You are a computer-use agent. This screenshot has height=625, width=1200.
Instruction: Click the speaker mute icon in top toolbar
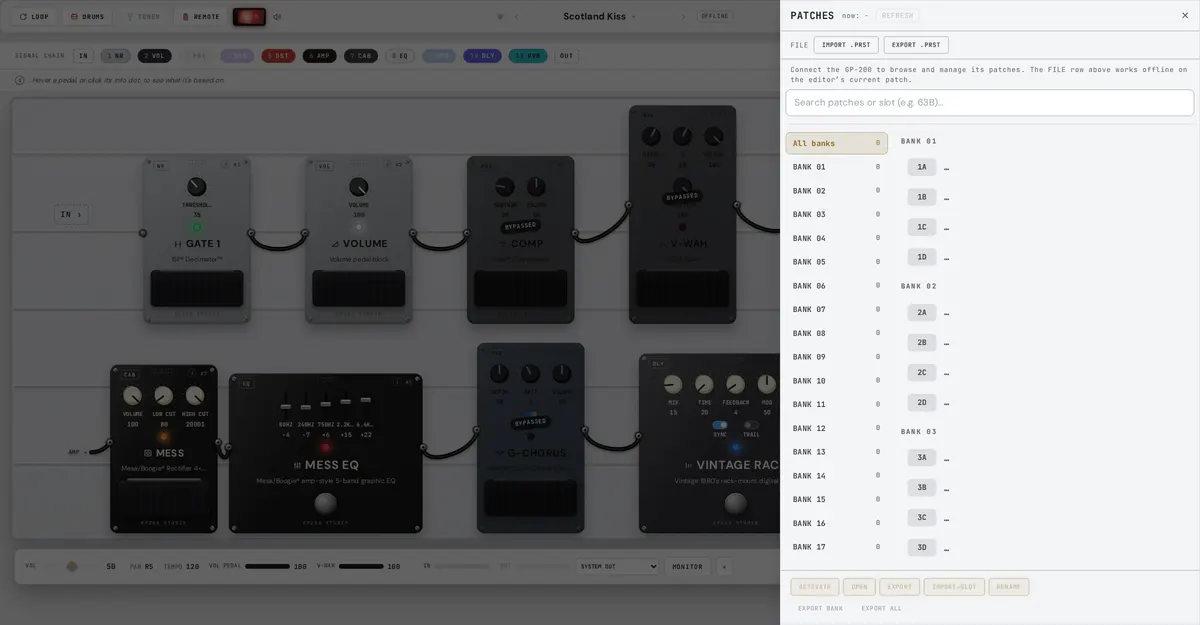point(277,16)
